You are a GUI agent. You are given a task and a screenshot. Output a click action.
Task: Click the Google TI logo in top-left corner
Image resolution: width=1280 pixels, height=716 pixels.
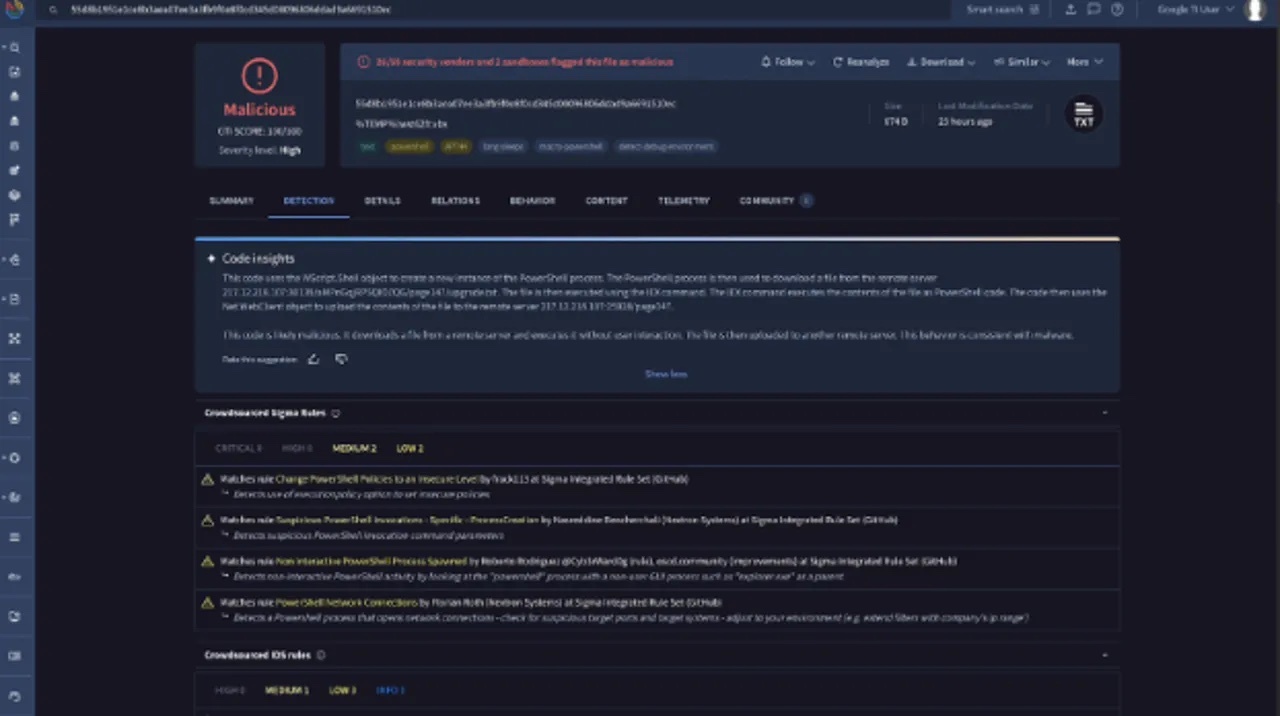tap(14, 9)
